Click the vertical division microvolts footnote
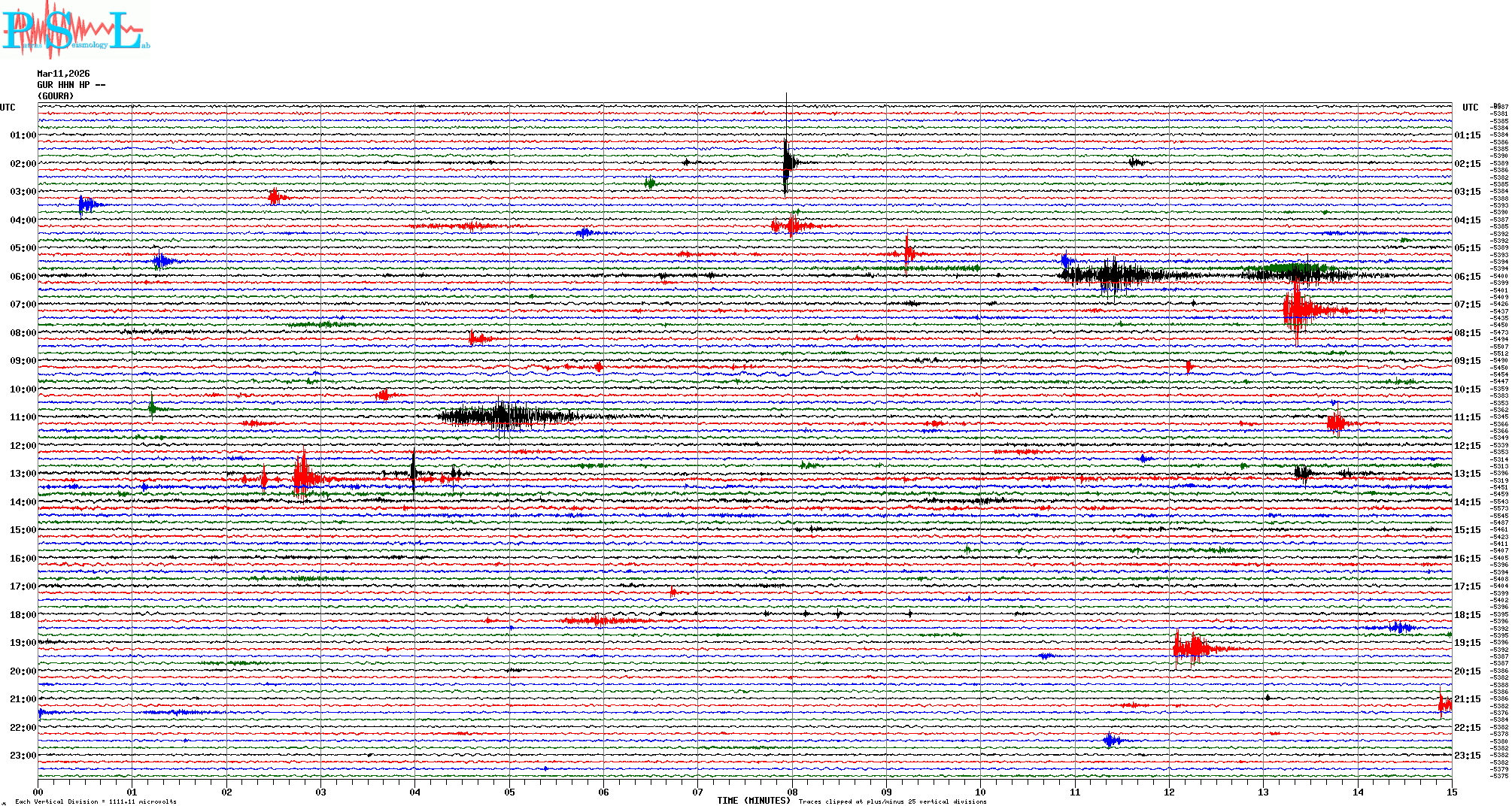 point(95,801)
